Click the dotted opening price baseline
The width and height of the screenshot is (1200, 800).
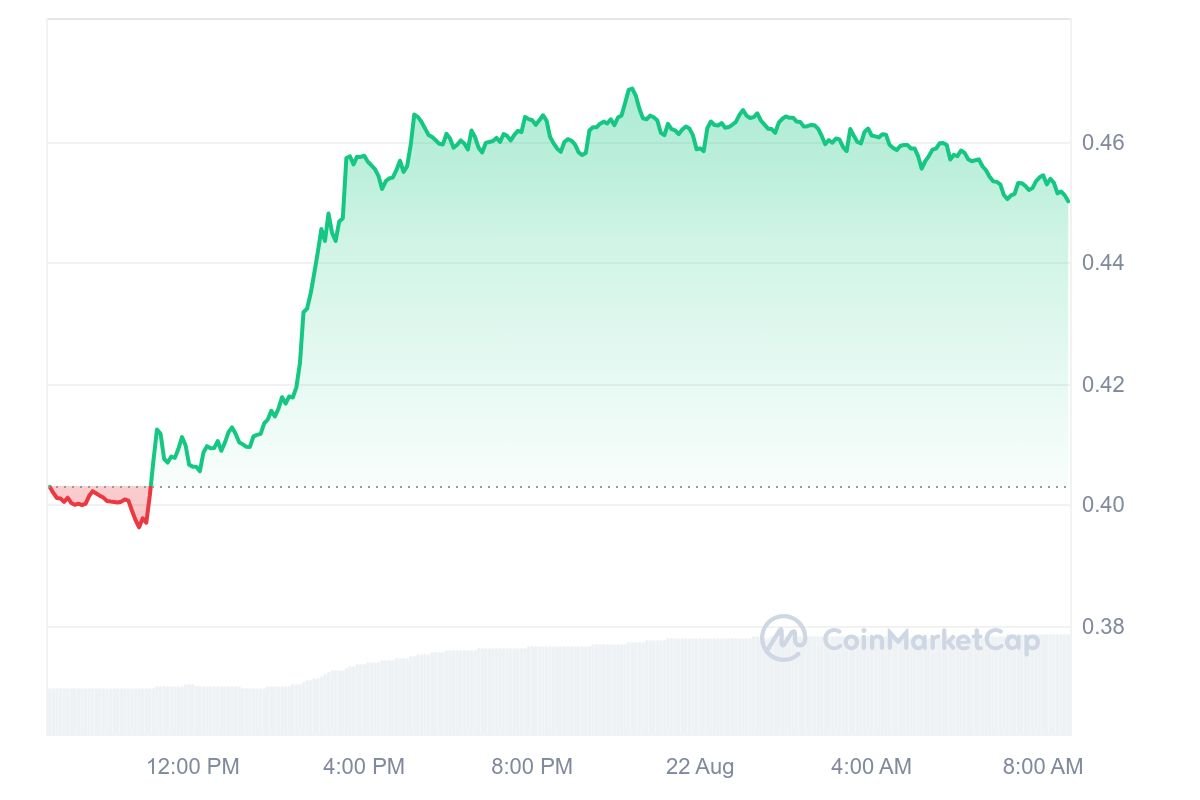[560, 487]
